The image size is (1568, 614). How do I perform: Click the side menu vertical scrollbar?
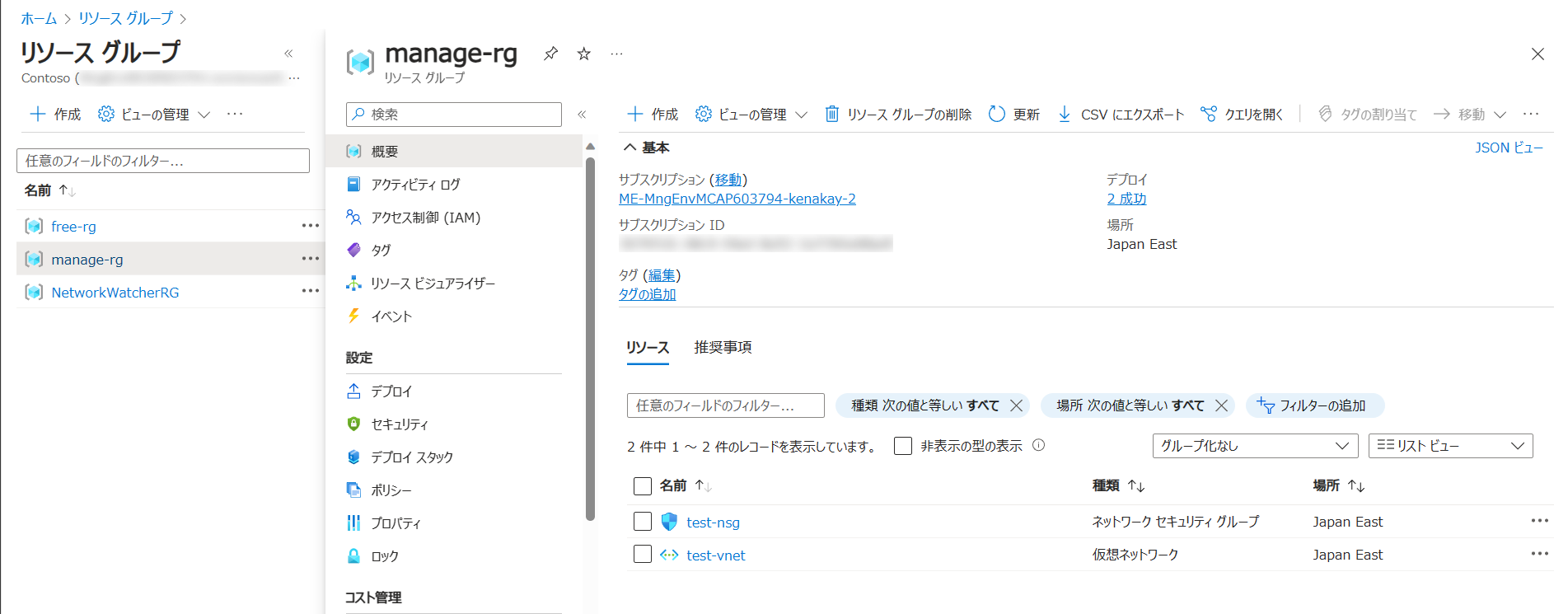click(x=590, y=338)
